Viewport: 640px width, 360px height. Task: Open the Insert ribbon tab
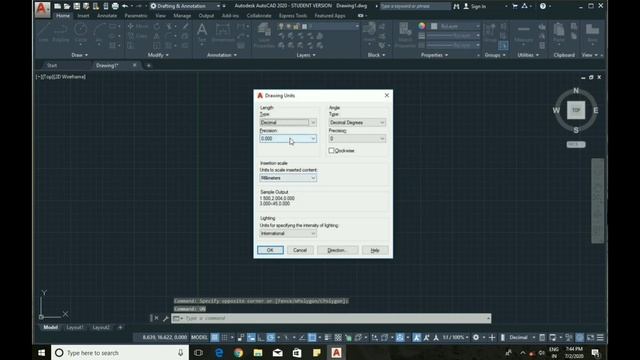tap(83, 16)
